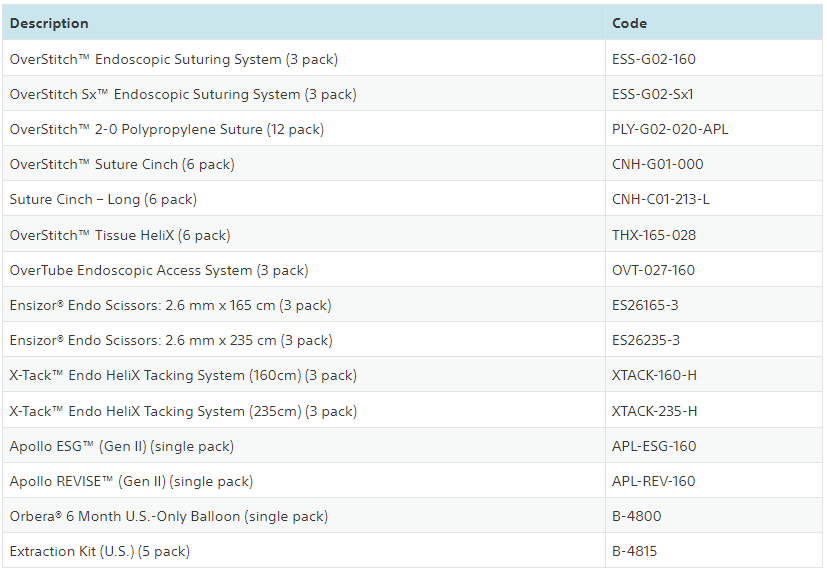
Task: Click code ES26165-3
Action: click(645, 305)
